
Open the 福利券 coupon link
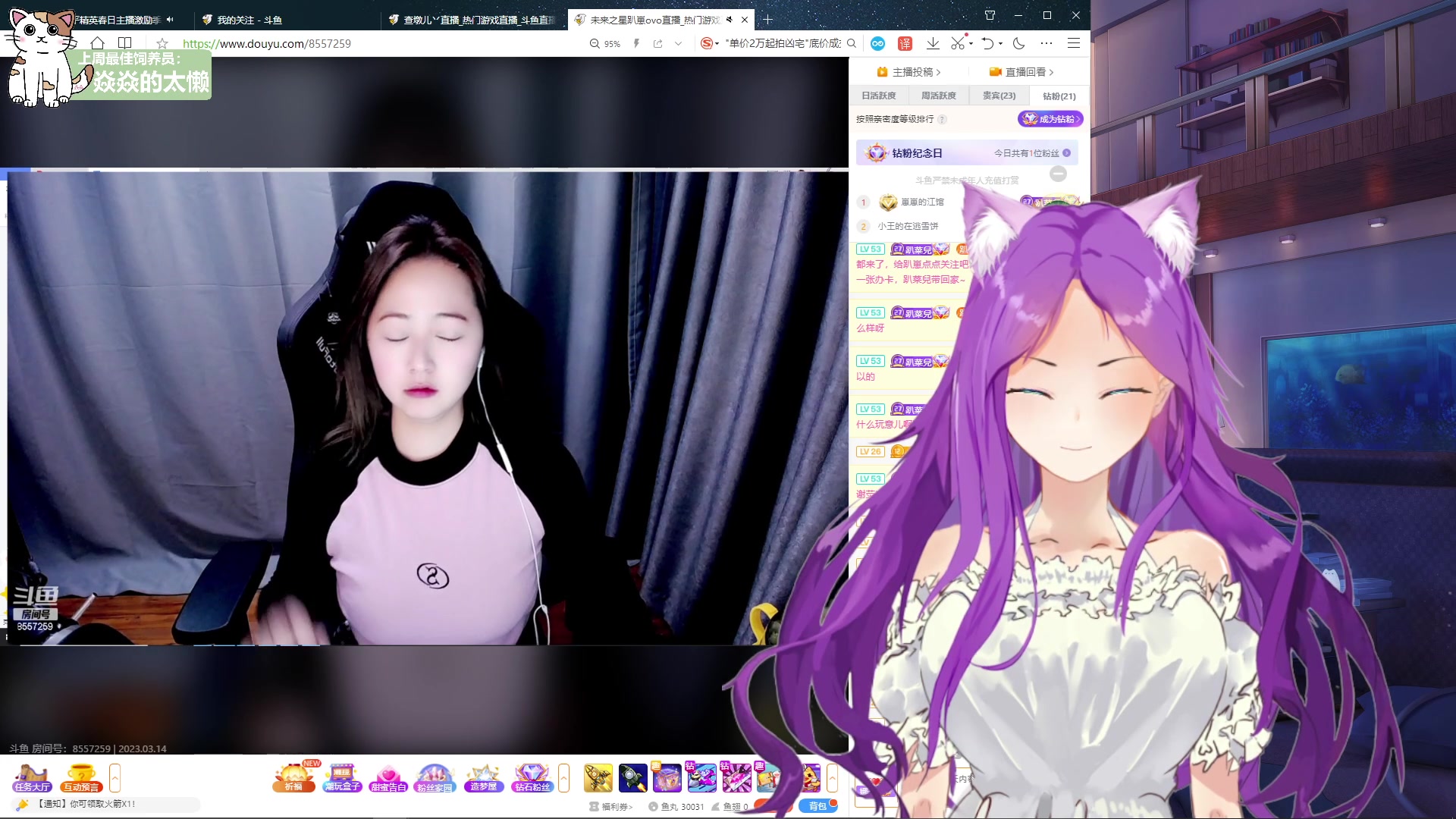(x=611, y=807)
